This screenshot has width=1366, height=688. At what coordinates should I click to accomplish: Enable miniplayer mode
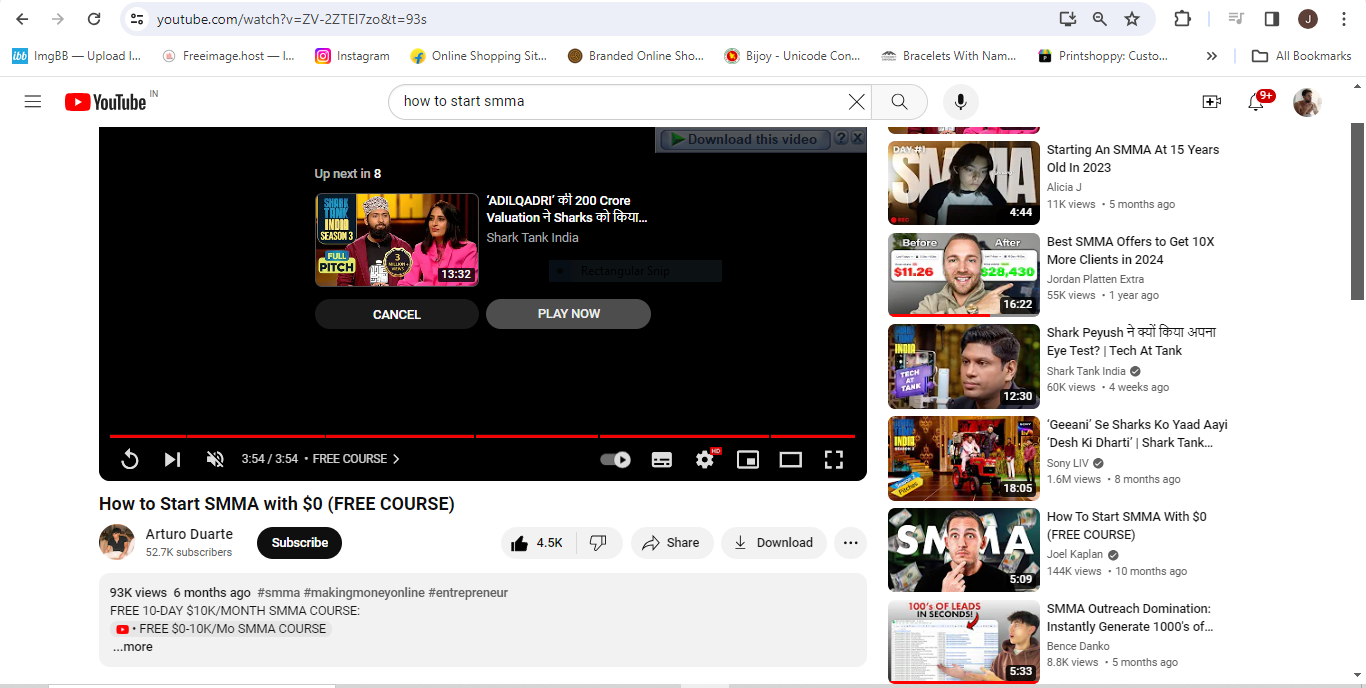(x=748, y=459)
